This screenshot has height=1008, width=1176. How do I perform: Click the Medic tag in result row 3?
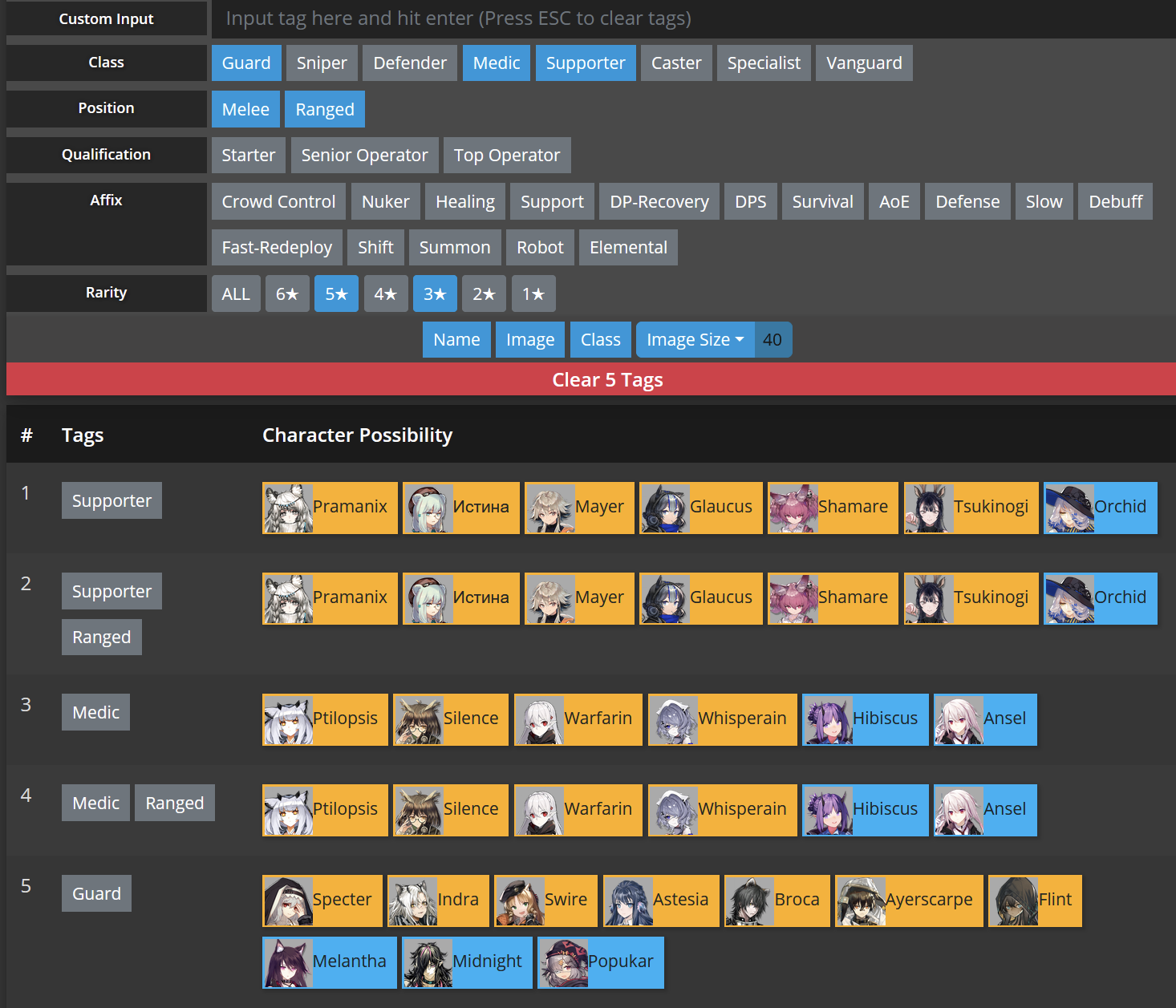pyautogui.click(x=95, y=712)
